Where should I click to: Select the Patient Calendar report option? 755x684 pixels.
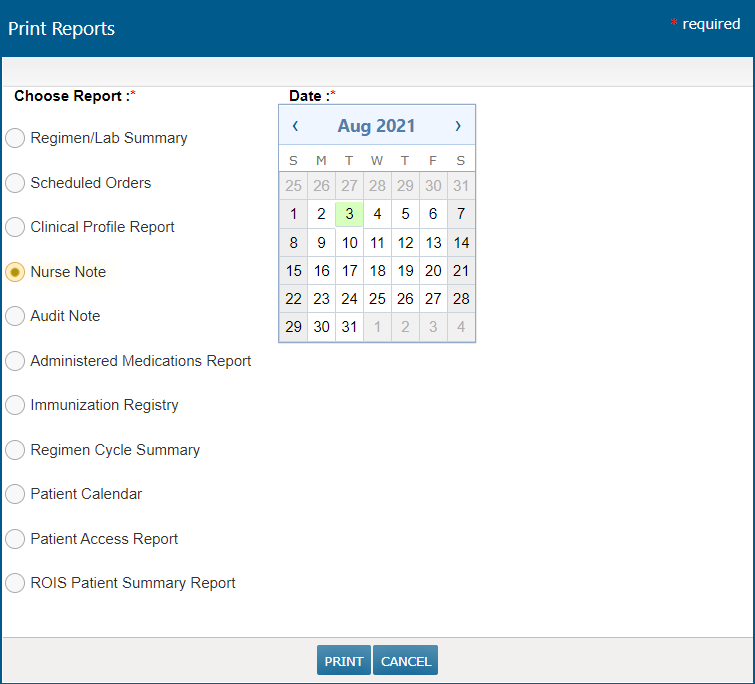coord(15,494)
